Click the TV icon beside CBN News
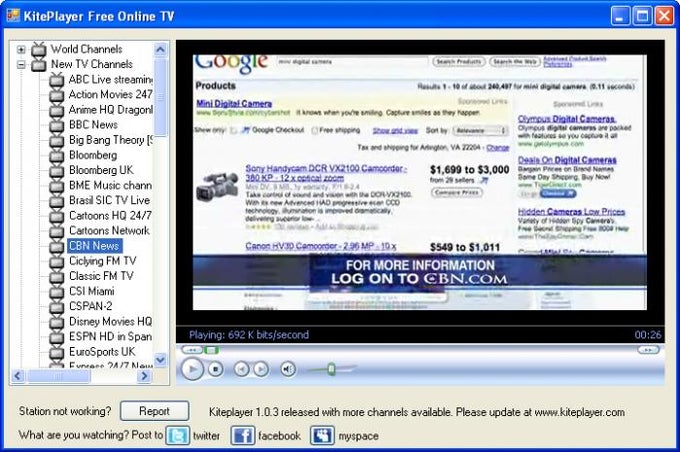This screenshot has width=680, height=452. (56, 247)
